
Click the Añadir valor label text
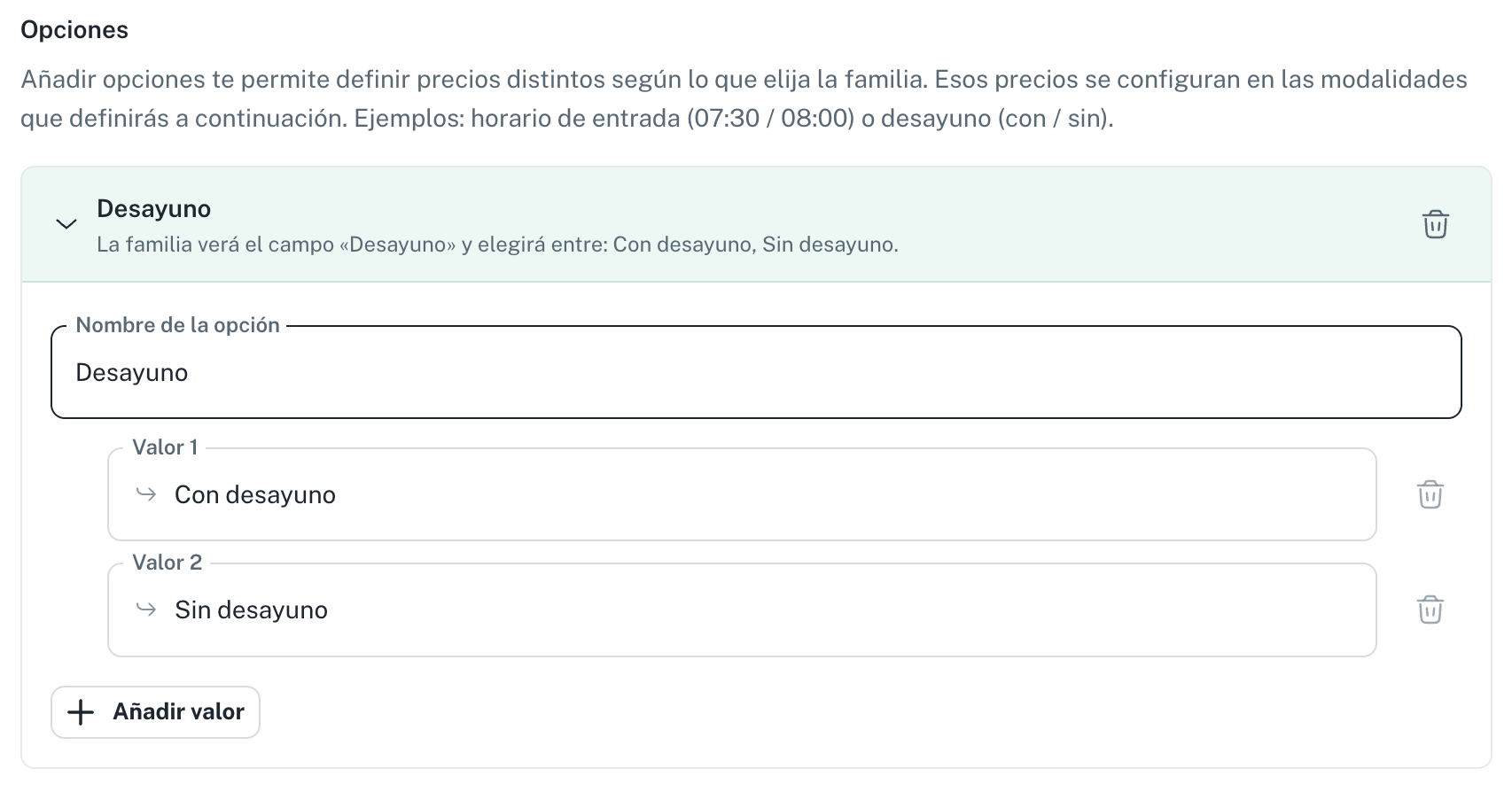178,712
